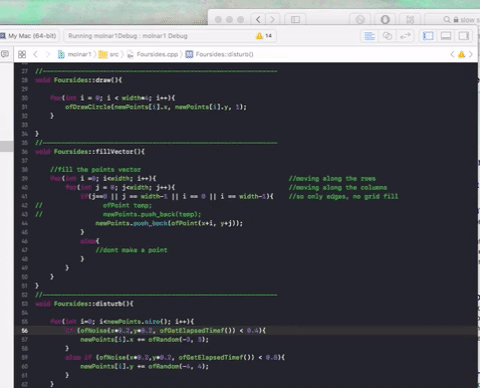Image resolution: width=480 pixels, height=388 pixels.
Task: Click line number 56 in the gutter
Action: [x=25, y=331]
